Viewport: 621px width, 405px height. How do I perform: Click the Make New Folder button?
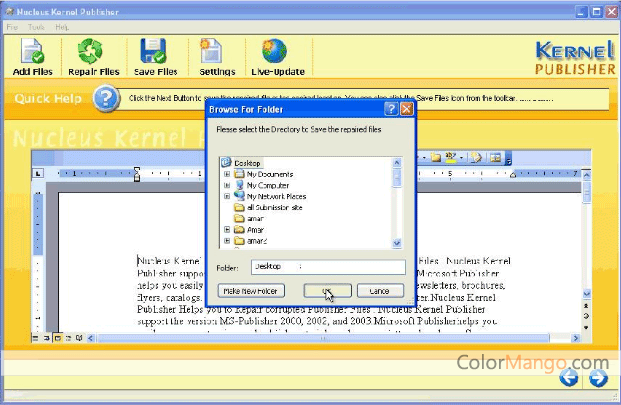click(x=251, y=291)
